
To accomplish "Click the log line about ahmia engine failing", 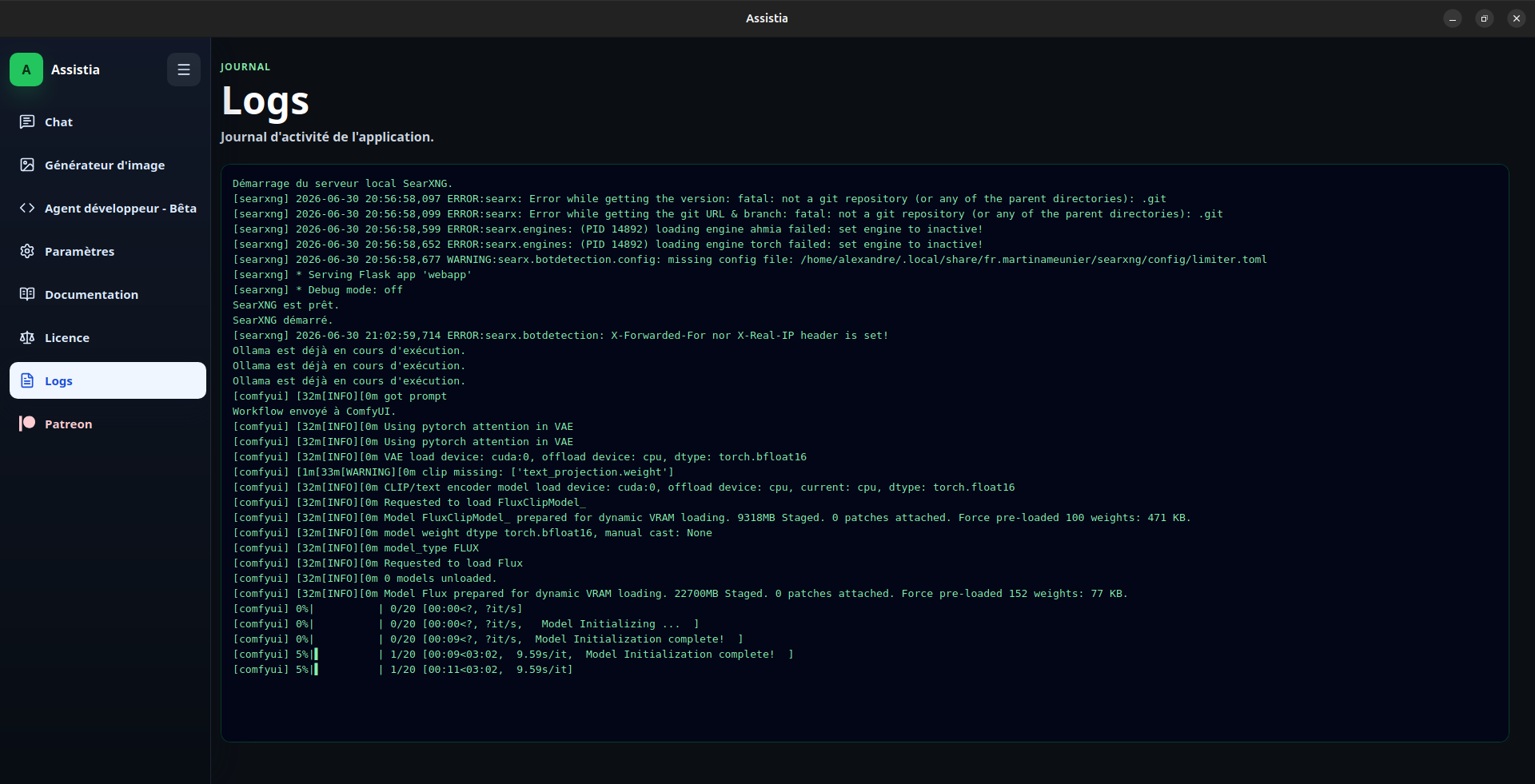I will coord(608,229).
